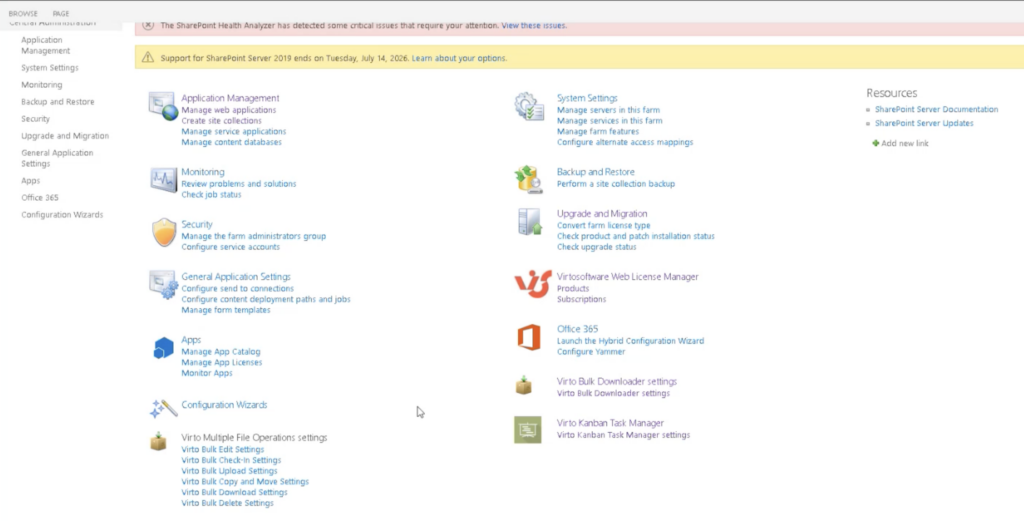Open Manage servers in this farm link
The image size is (1024, 521).
(x=609, y=110)
